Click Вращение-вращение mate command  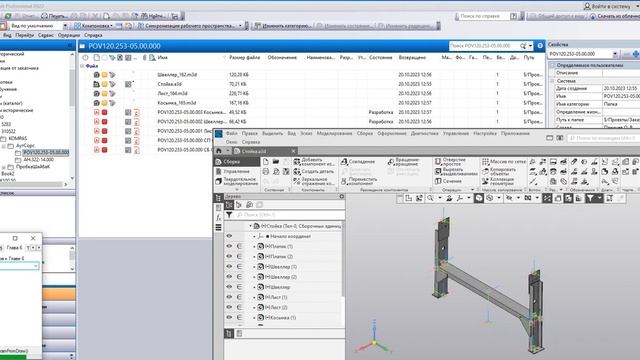pos(403,162)
